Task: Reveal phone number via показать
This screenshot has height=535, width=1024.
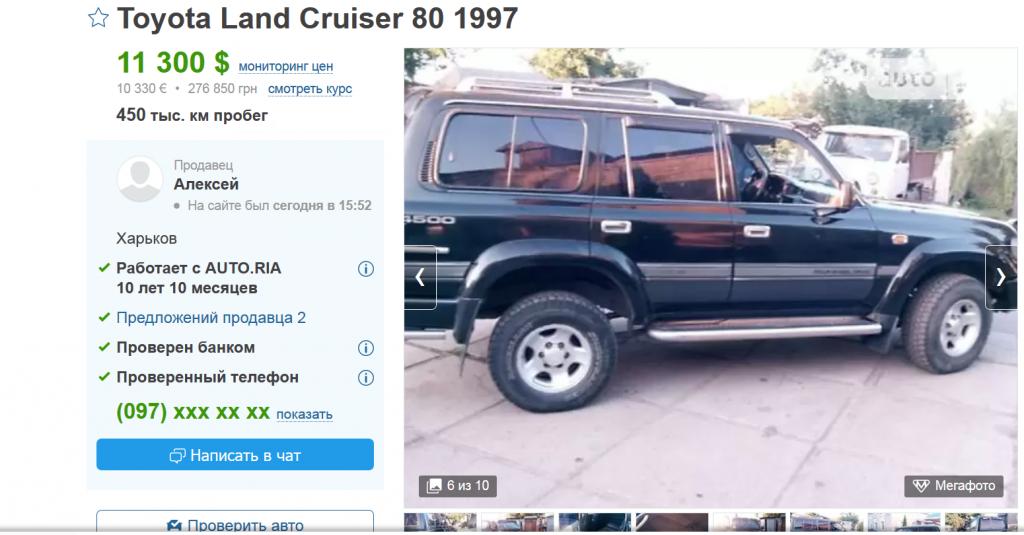Action: pos(304,414)
